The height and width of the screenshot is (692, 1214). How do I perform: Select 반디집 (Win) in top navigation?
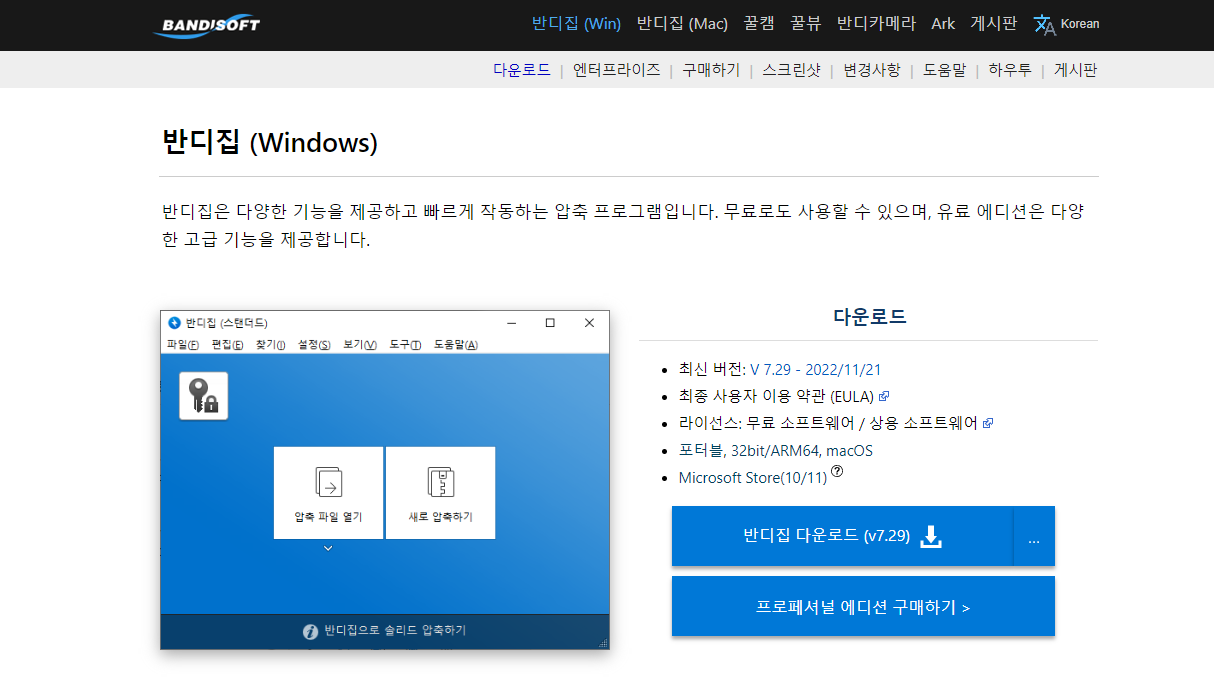(576, 24)
